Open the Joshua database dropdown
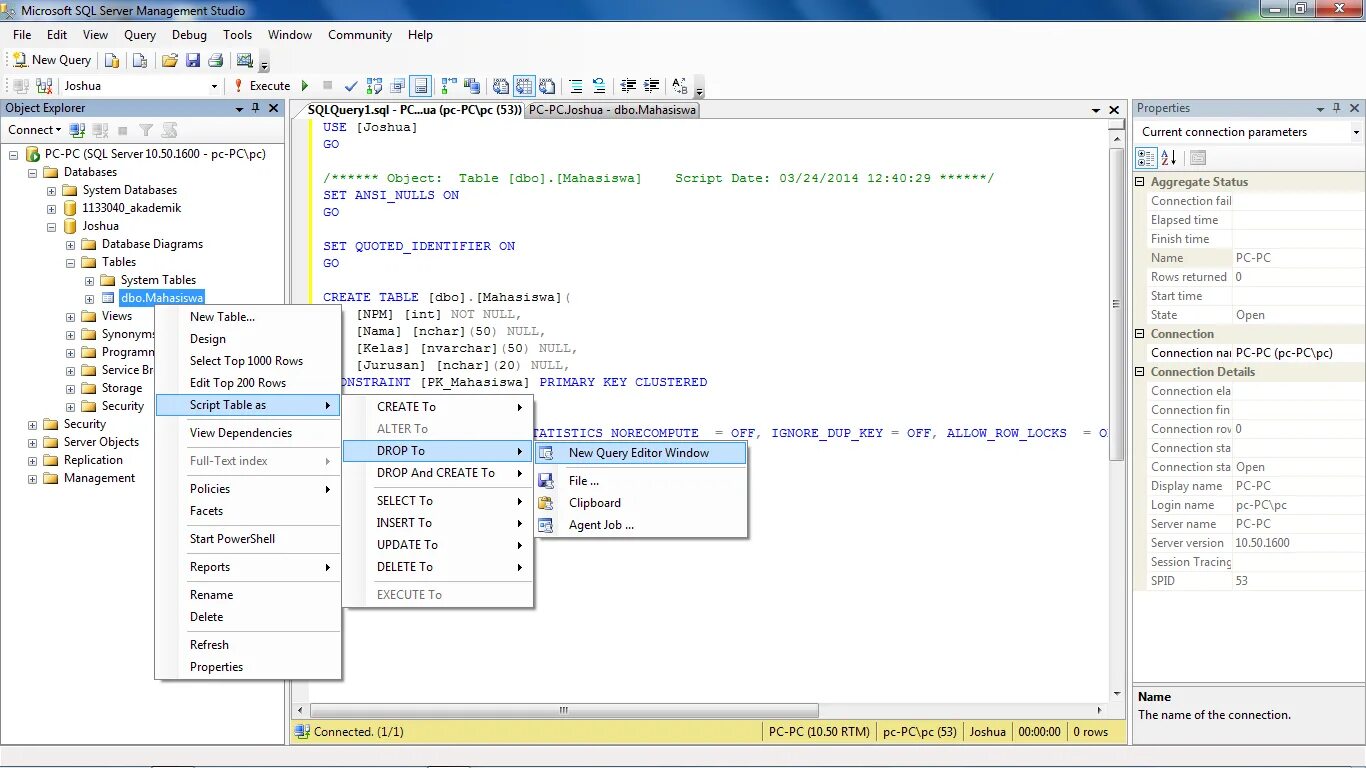 pyautogui.click(x=214, y=86)
